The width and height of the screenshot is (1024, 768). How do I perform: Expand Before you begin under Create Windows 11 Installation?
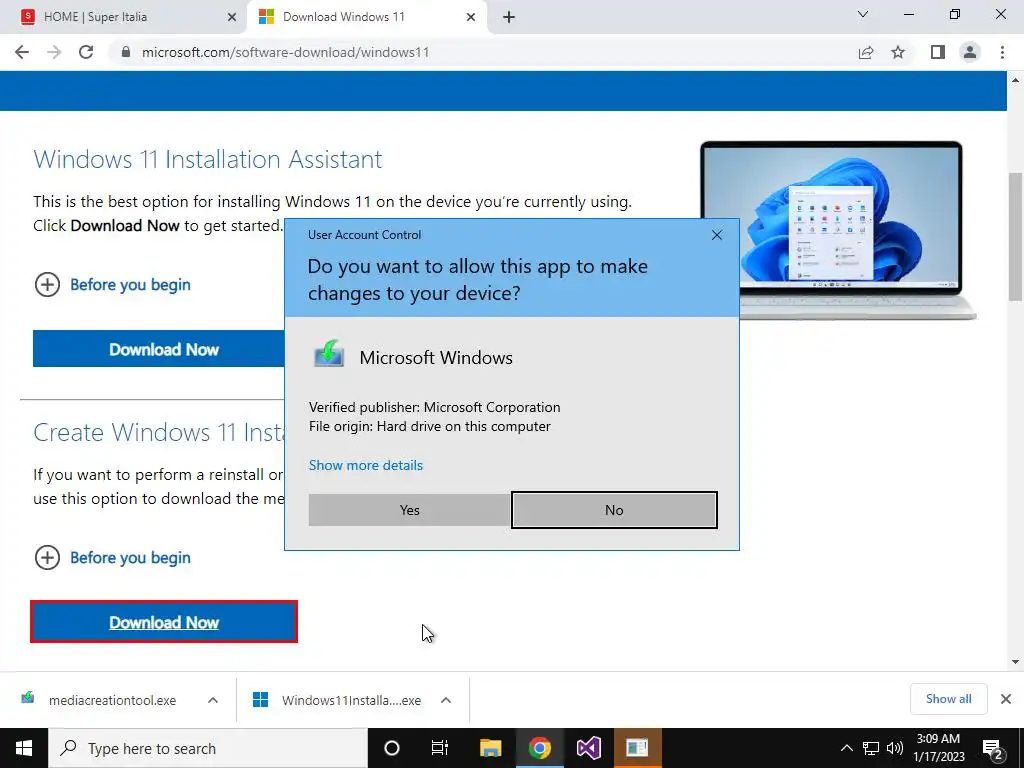(112, 558)
